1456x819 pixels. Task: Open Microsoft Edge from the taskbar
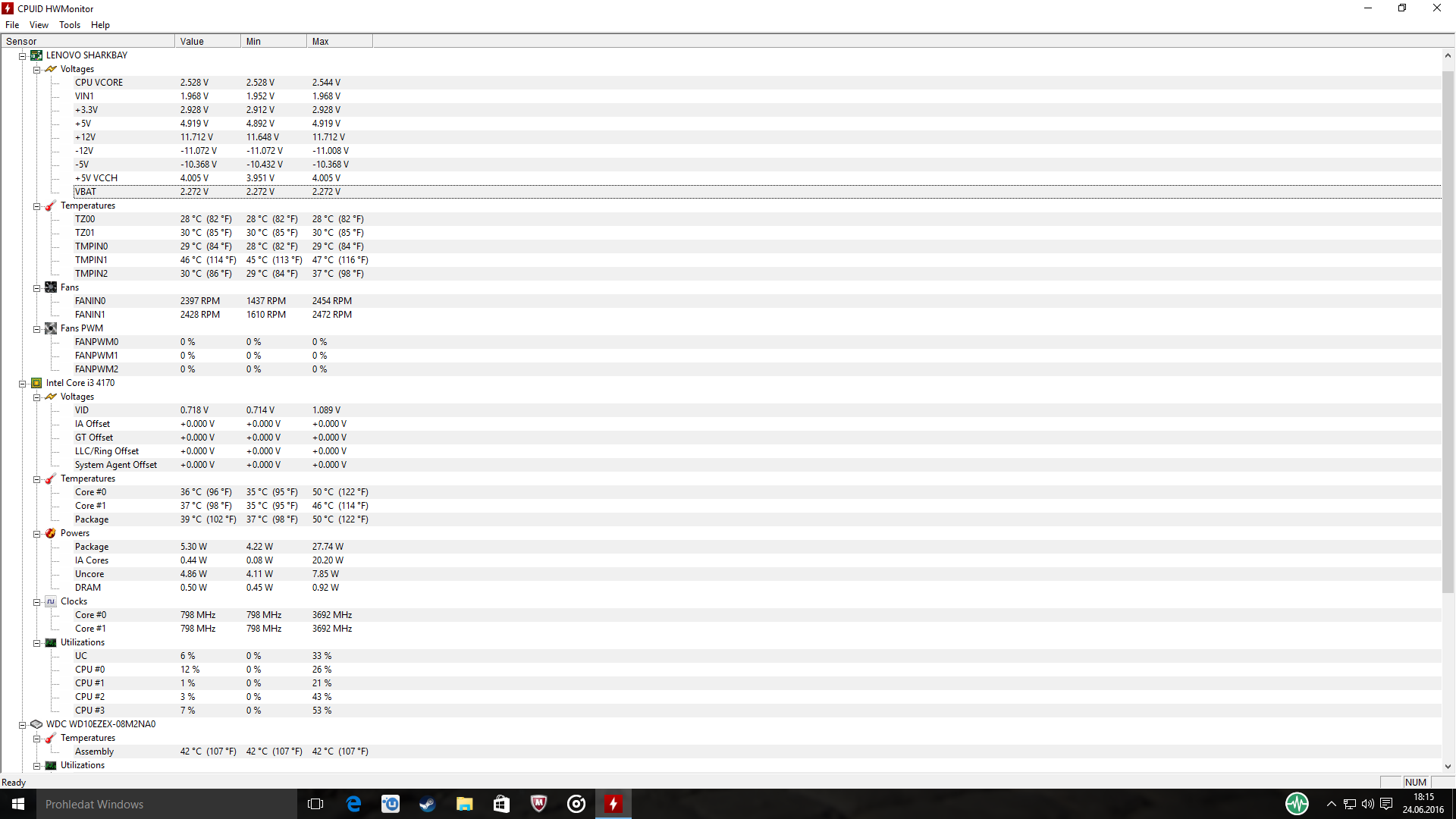pos(353,804)
